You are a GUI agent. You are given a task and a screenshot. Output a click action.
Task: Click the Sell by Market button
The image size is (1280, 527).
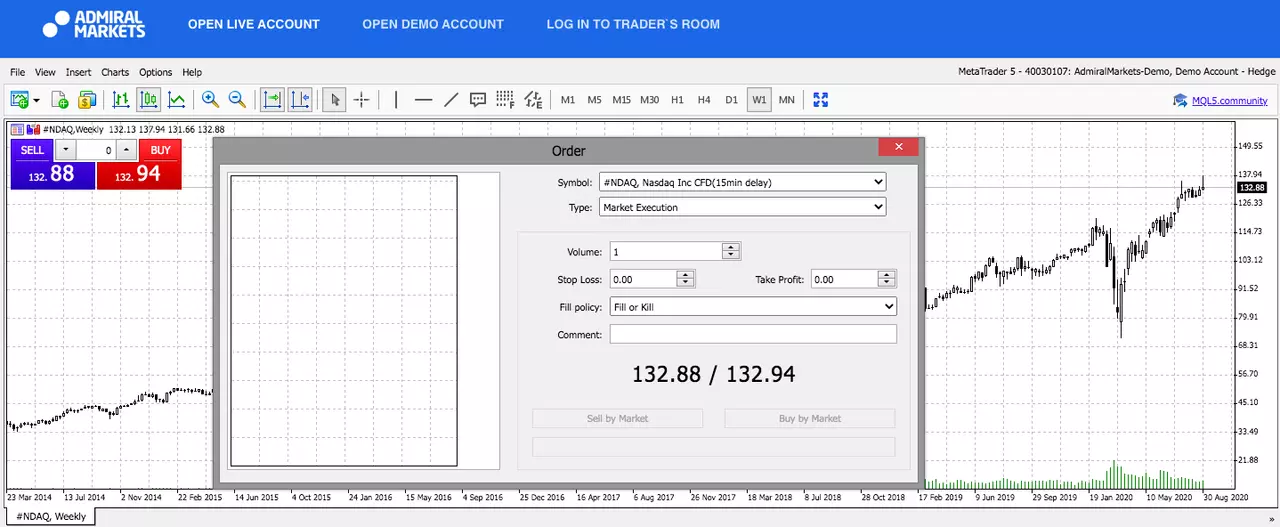pos(617,418)
